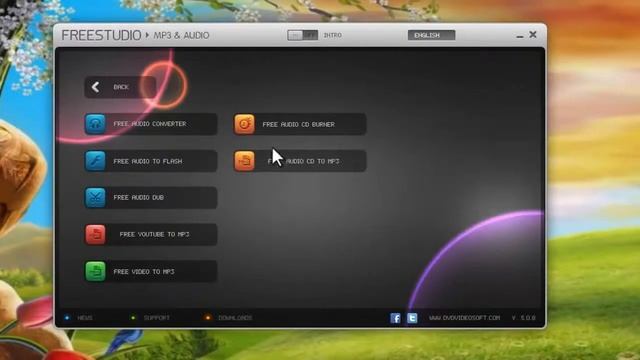Open the Twitter page icon
Screen dimensions: 640x360
pos(412,318)
